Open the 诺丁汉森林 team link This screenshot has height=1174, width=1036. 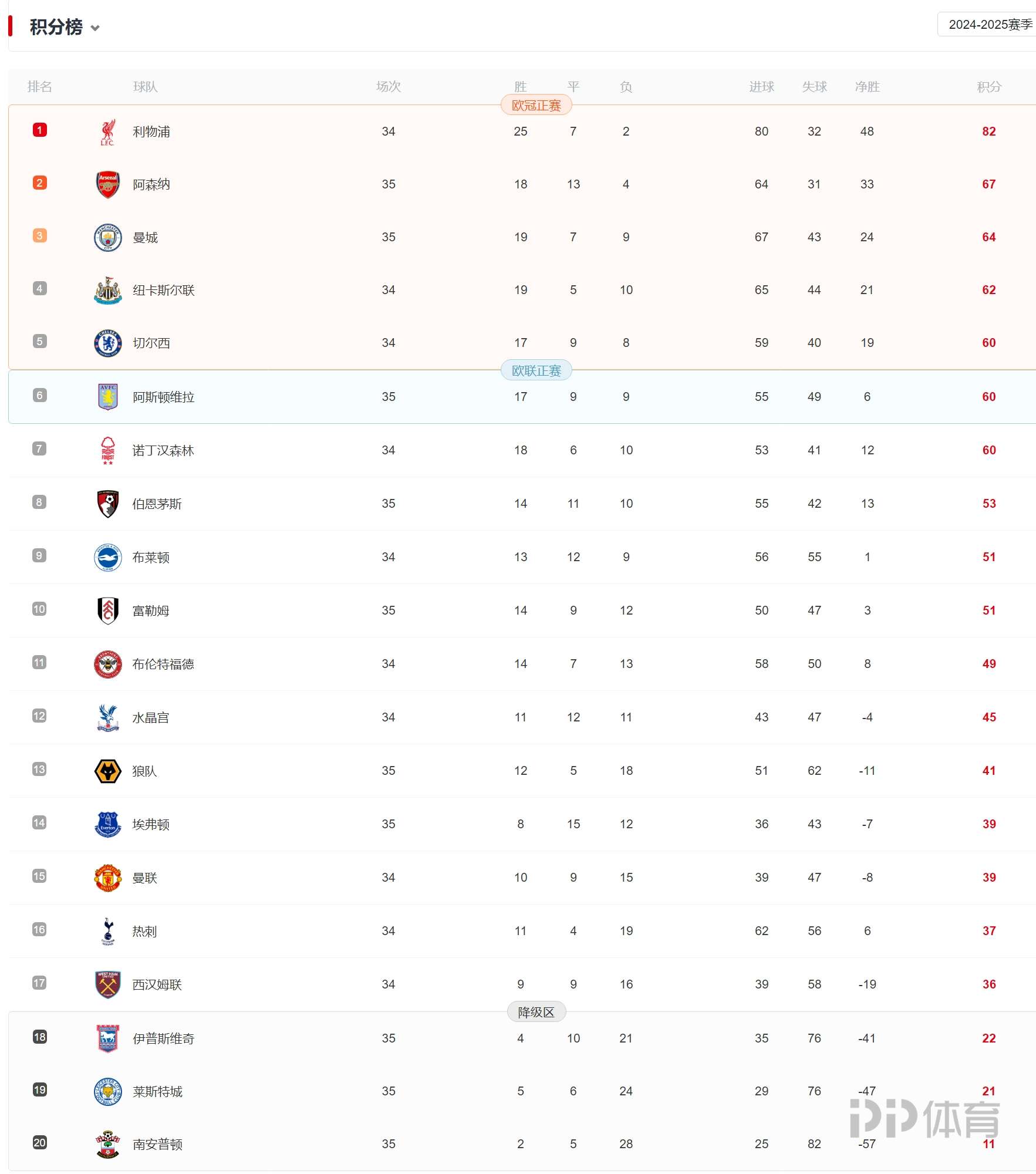click(163, 450)
